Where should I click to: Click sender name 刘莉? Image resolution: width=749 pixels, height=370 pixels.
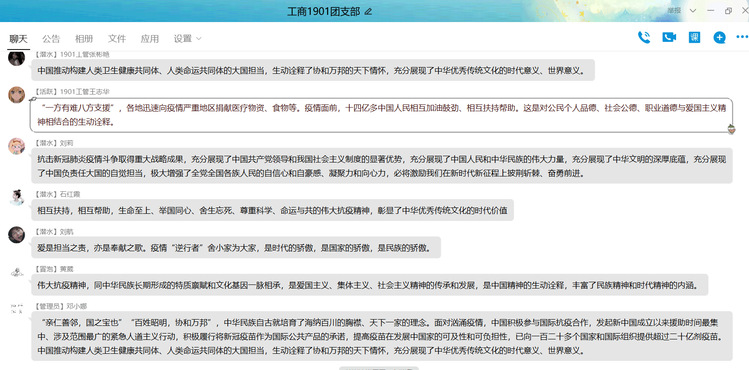[x=66, y=143]
